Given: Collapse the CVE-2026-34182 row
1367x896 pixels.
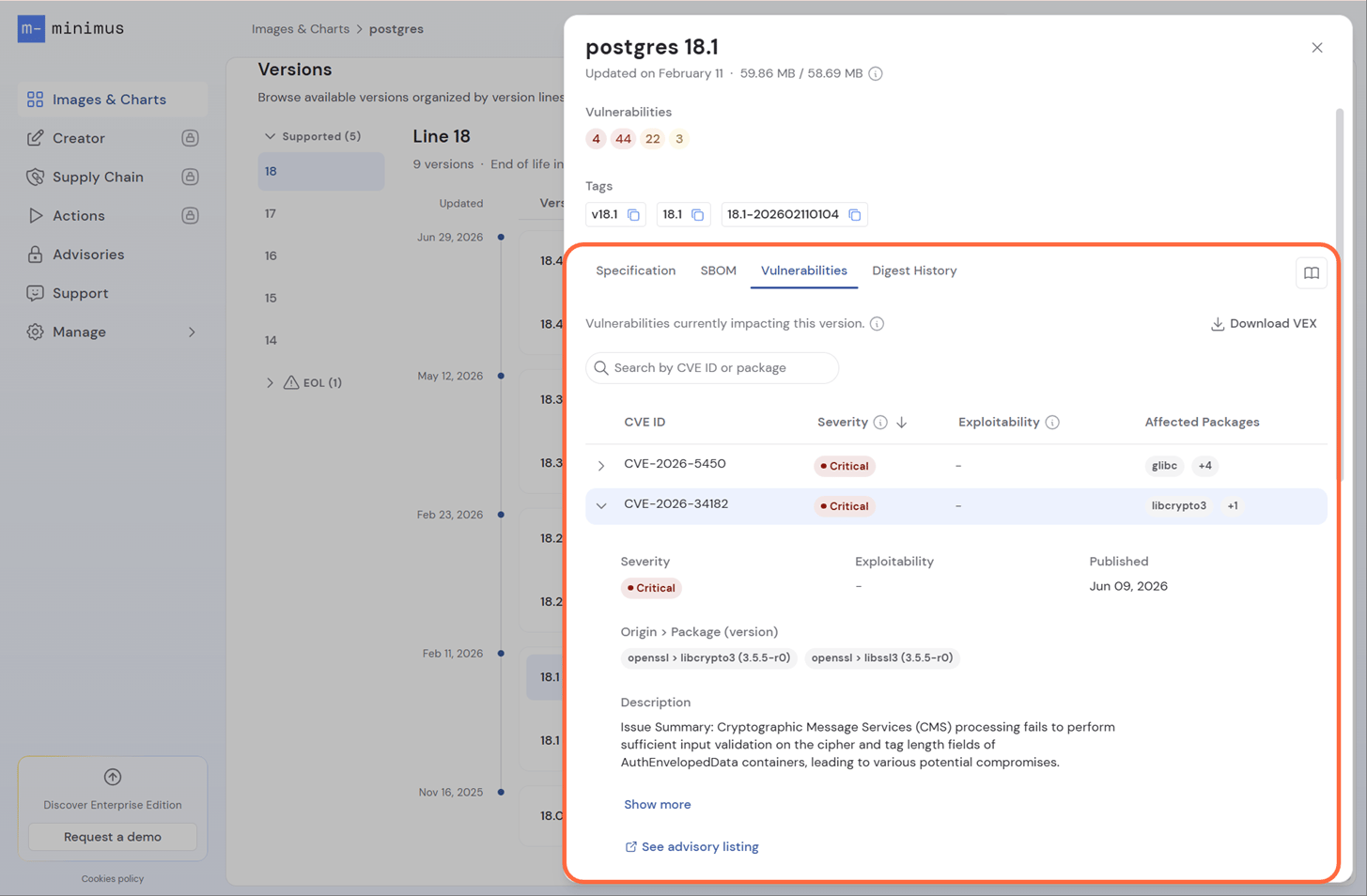Looking at the screenshot, I should click(601, 506).
